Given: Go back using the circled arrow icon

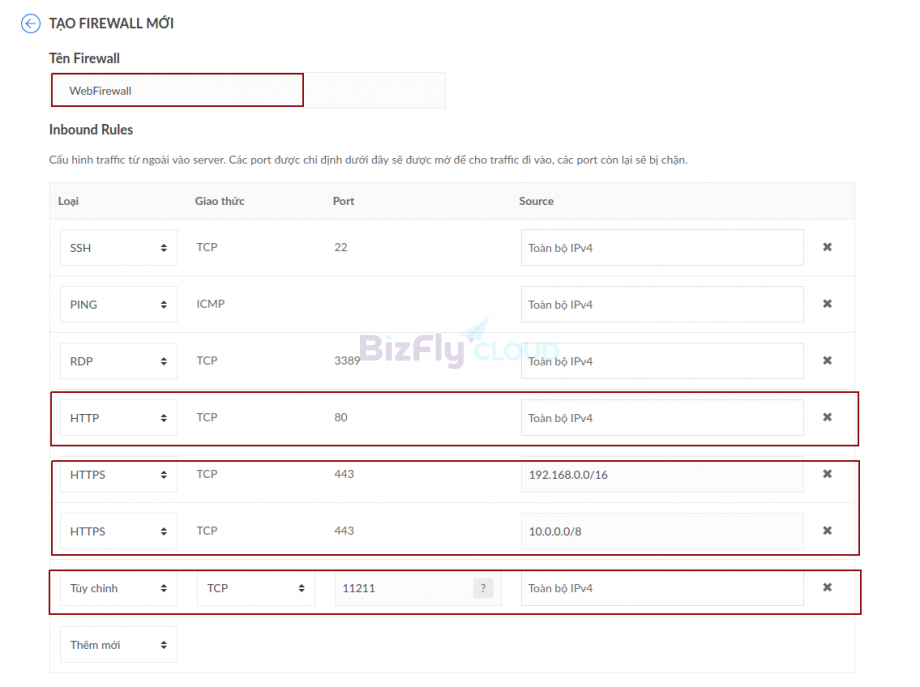Looking at the screenshot, I should (31, 23).
